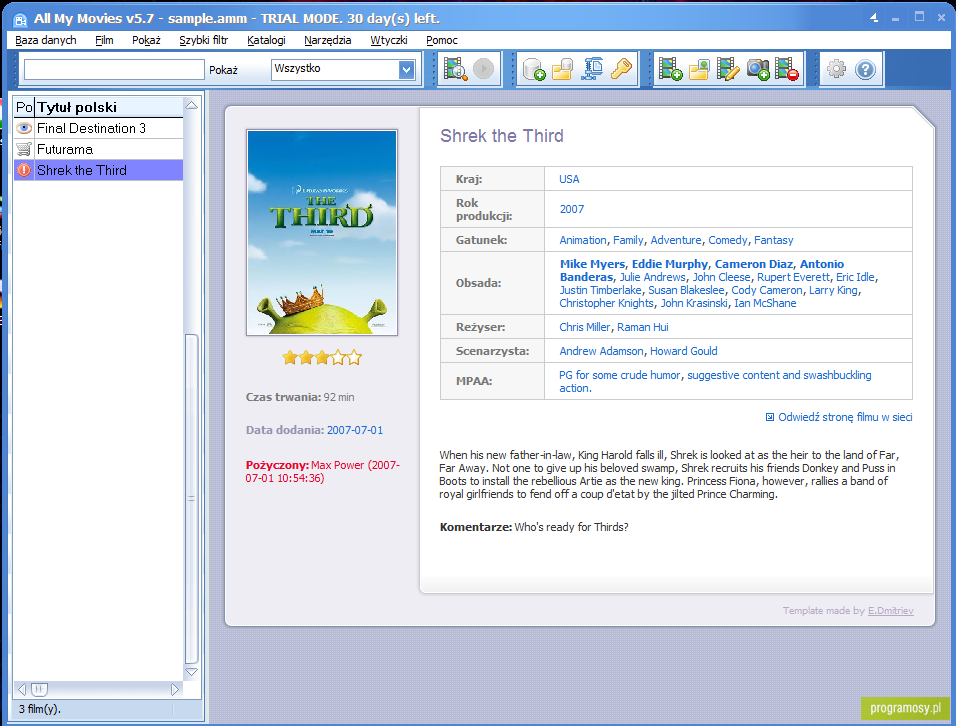Click director Chris Miller link
This screenshot has height=726, width=956.
tap(585, 327)
